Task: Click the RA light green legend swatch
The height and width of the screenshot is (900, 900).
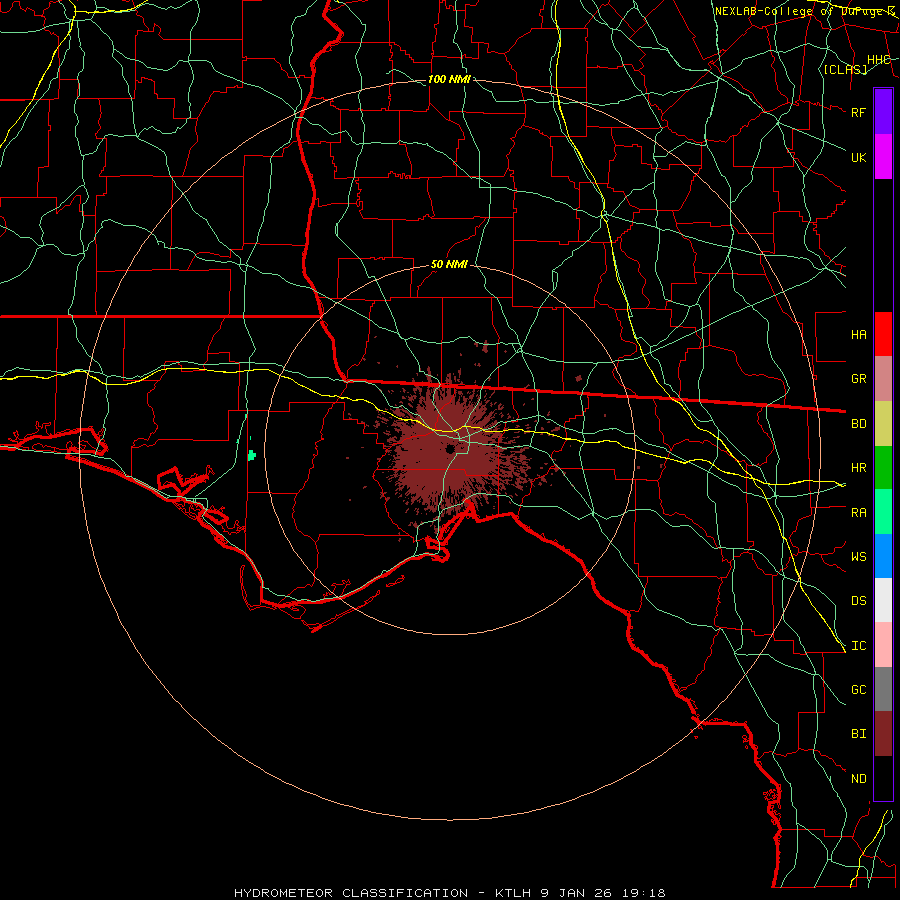Action: (883, 512)
